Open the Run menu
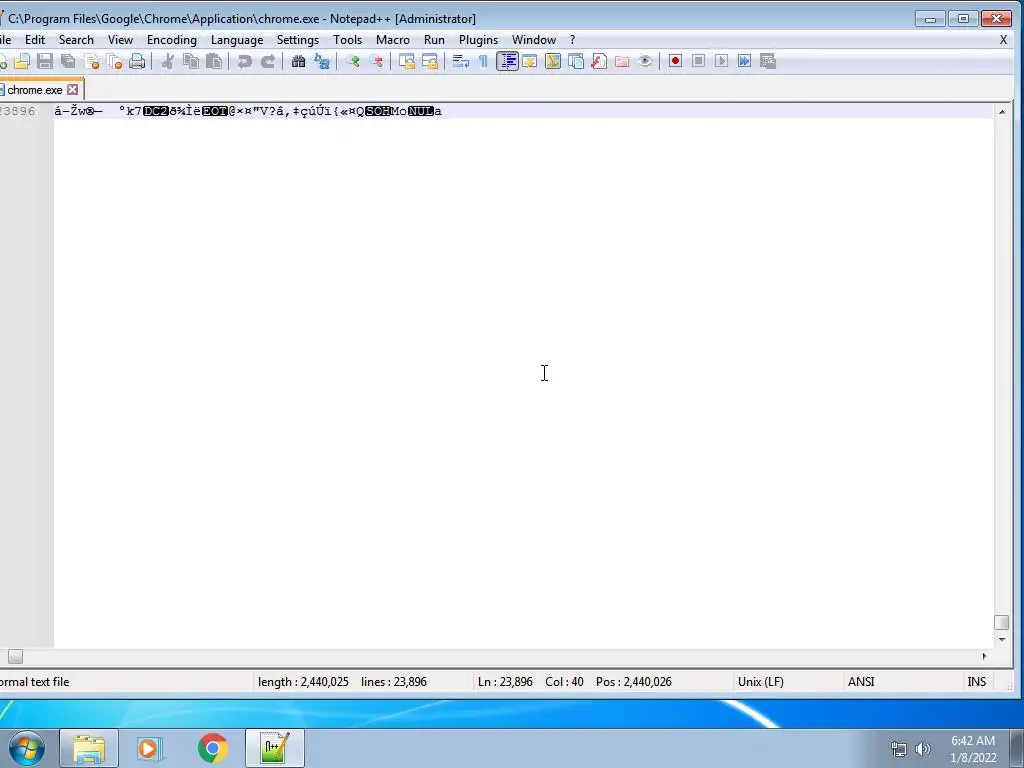Screen dimensions: 1024x768 [x=434, y=40]
